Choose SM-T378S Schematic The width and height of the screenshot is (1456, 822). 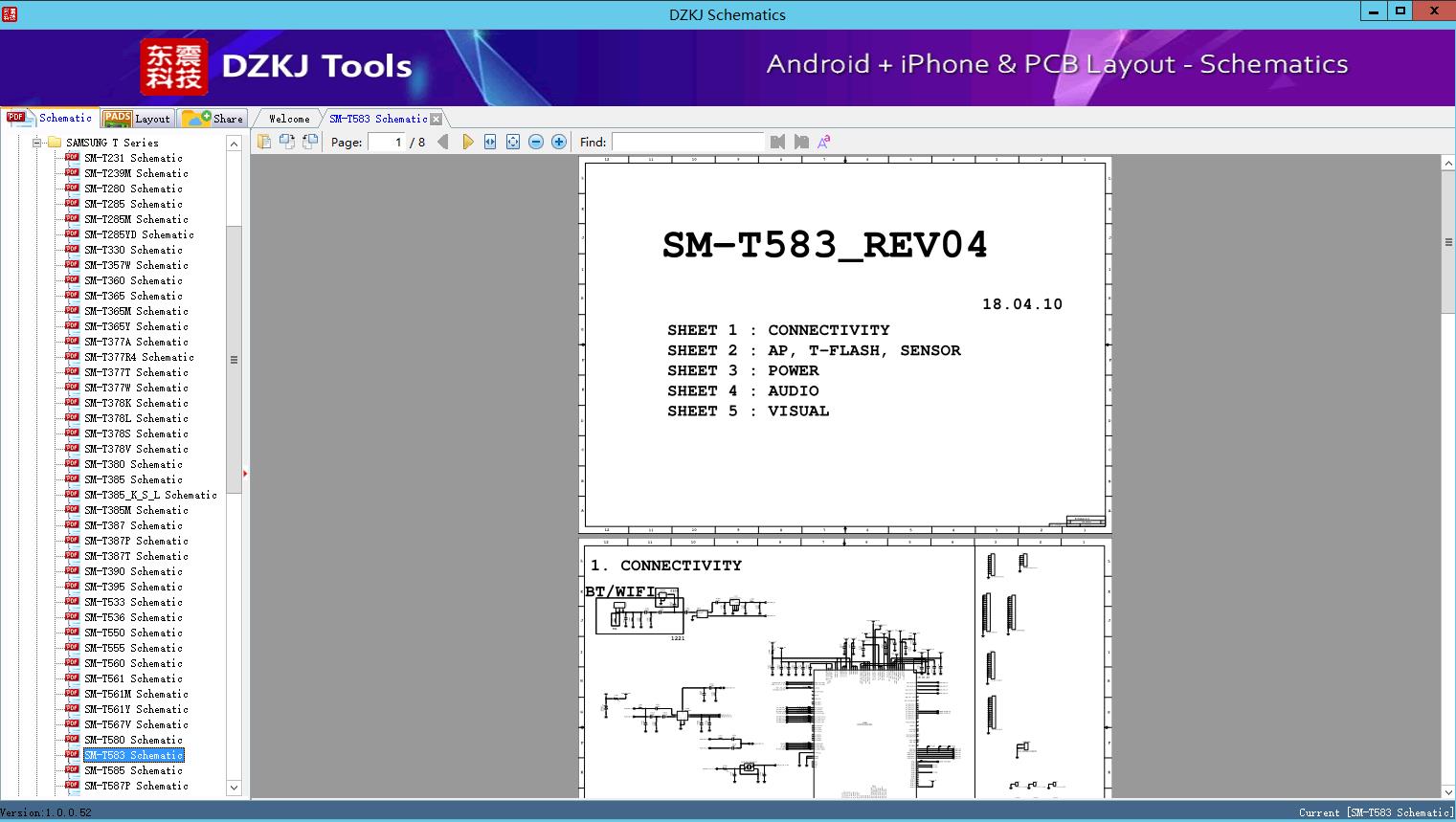click(x=136, y=433)
